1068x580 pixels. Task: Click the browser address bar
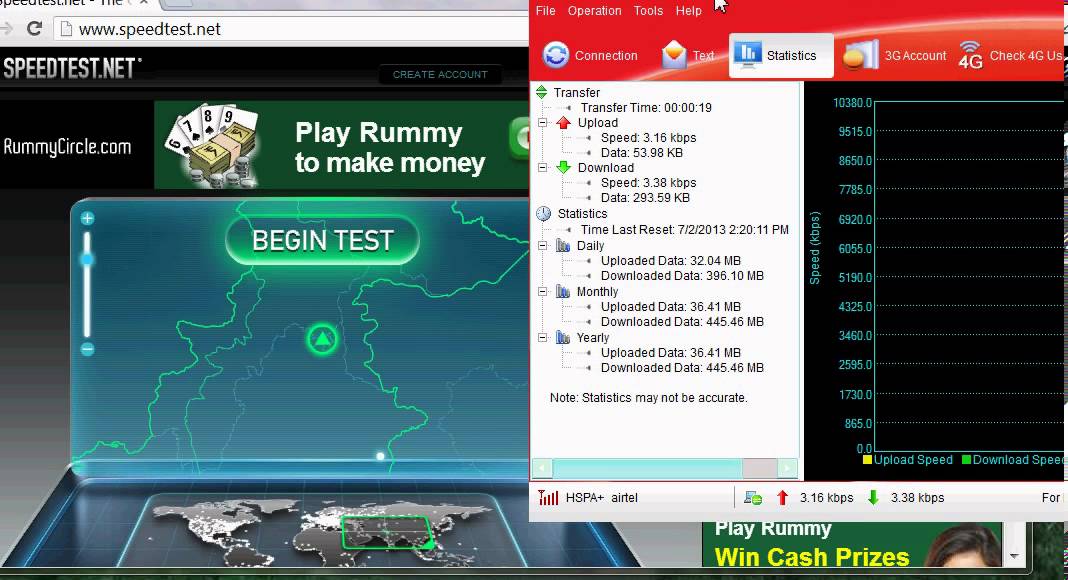pos(293,29)
